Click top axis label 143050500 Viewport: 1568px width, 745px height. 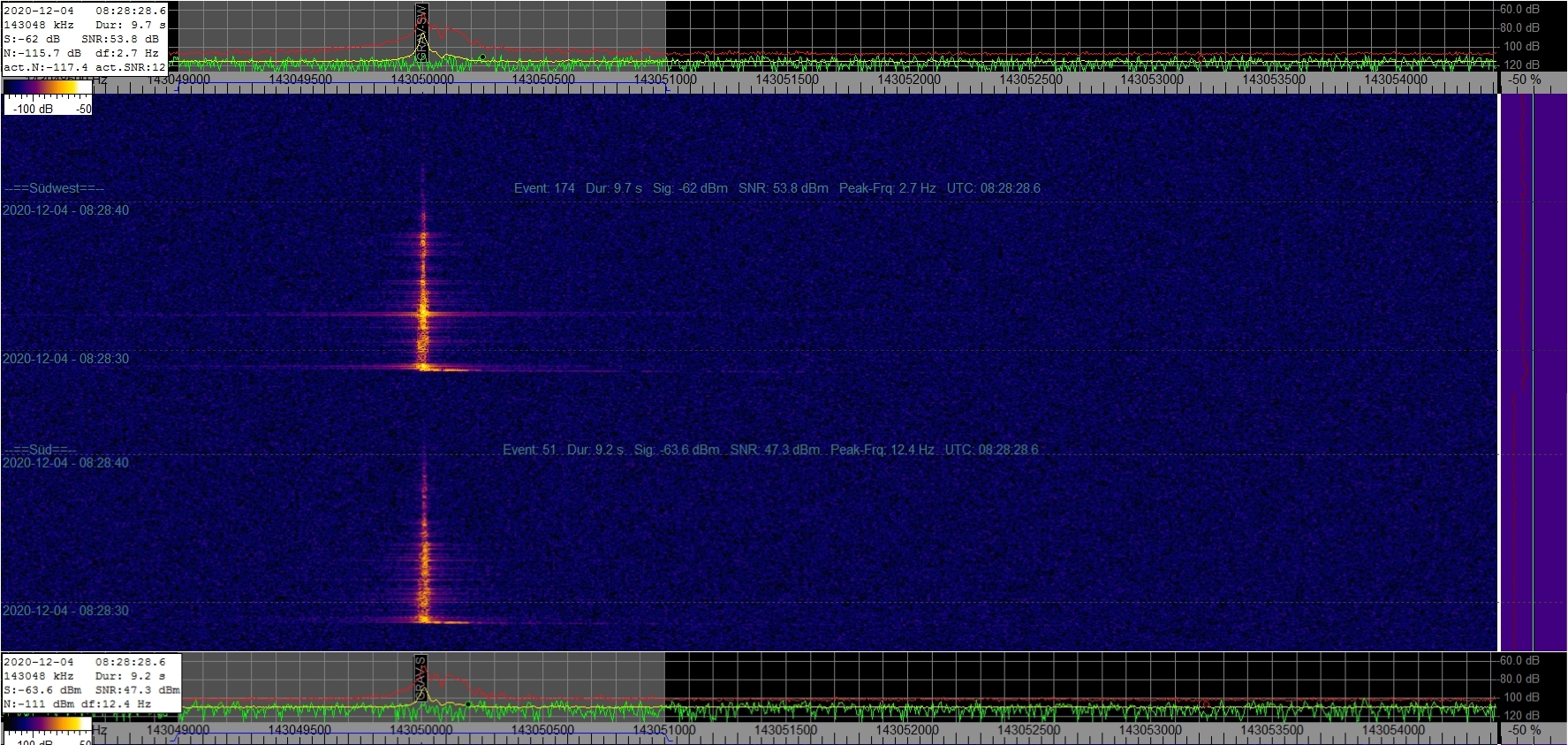(543, 80)
